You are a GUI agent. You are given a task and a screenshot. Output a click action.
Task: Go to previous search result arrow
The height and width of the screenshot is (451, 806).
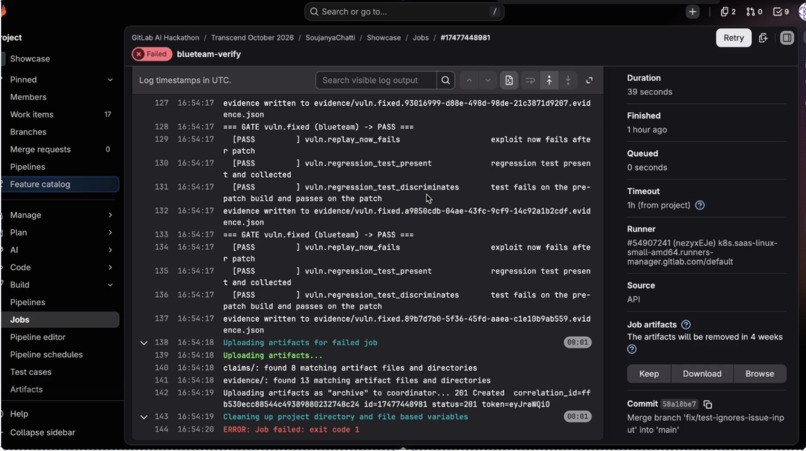469,80
